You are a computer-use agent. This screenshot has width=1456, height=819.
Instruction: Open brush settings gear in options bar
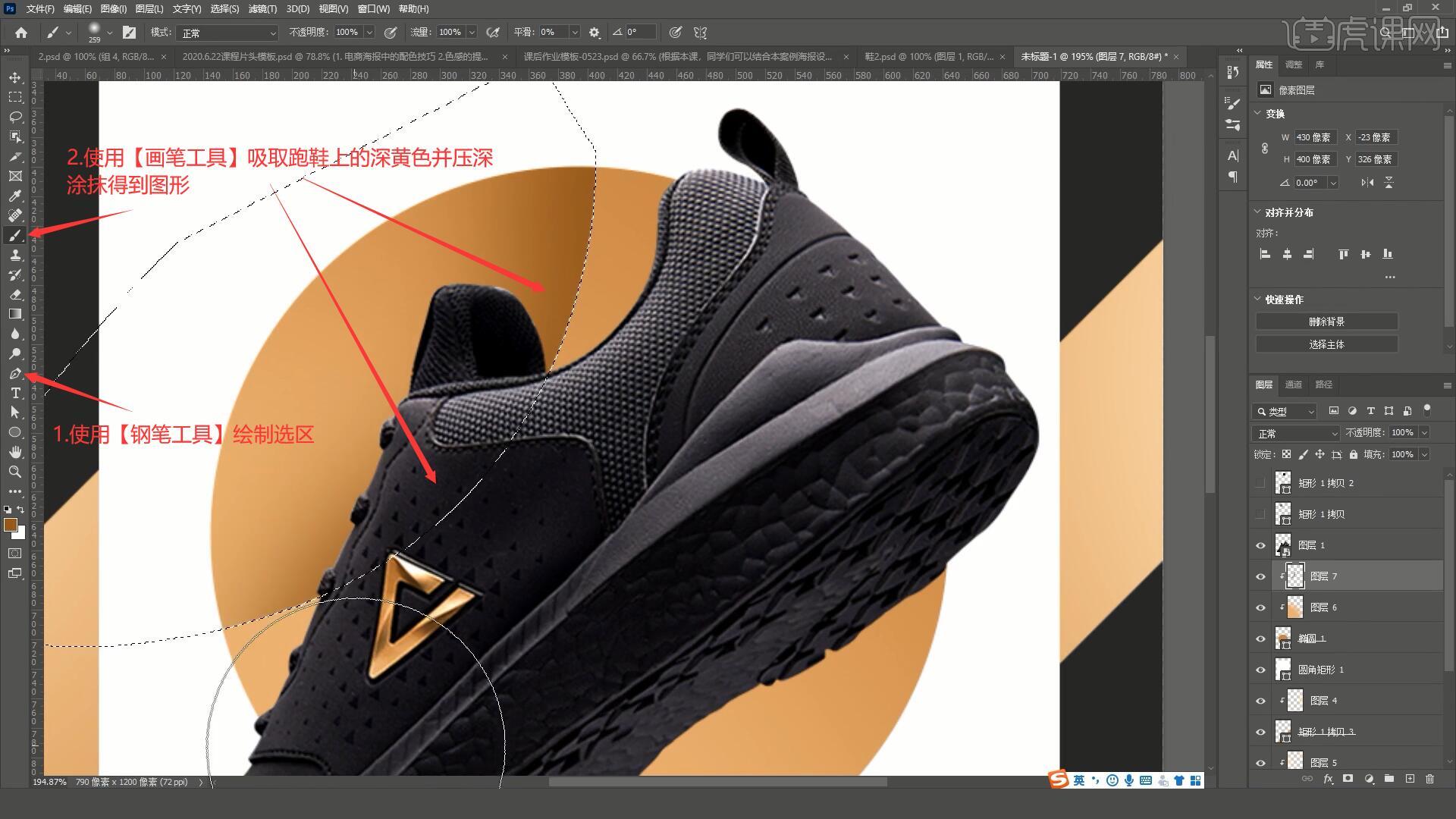595,33
